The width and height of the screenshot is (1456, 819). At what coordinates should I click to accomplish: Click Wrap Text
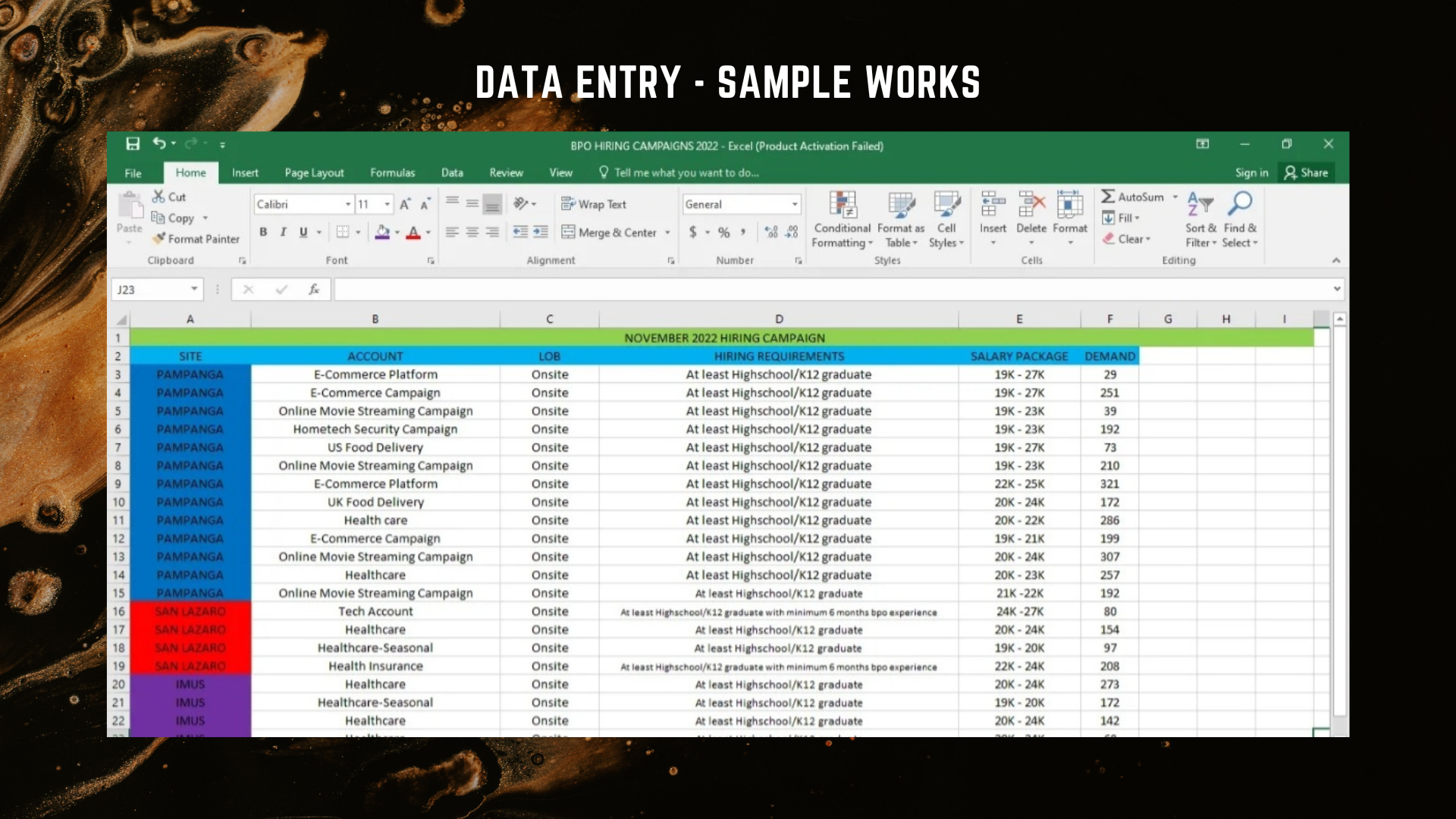pos(594,204)
